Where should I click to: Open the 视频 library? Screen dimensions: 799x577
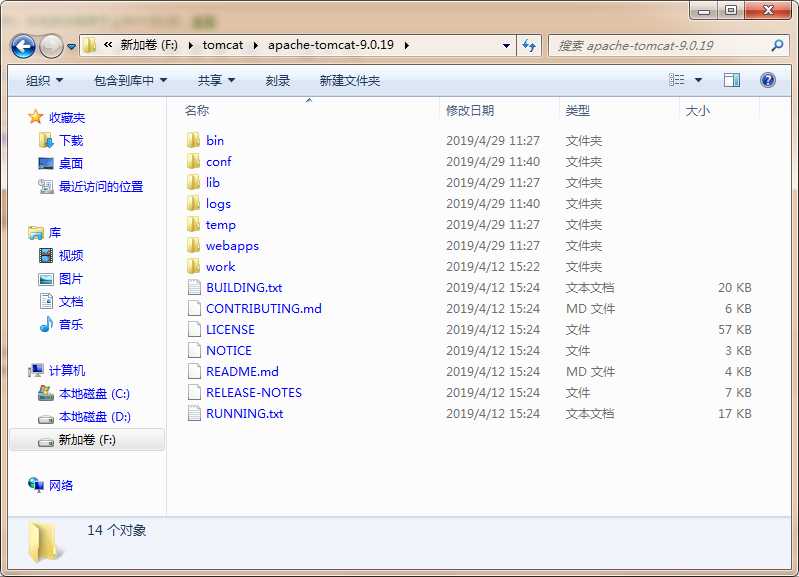click(71, 255)
